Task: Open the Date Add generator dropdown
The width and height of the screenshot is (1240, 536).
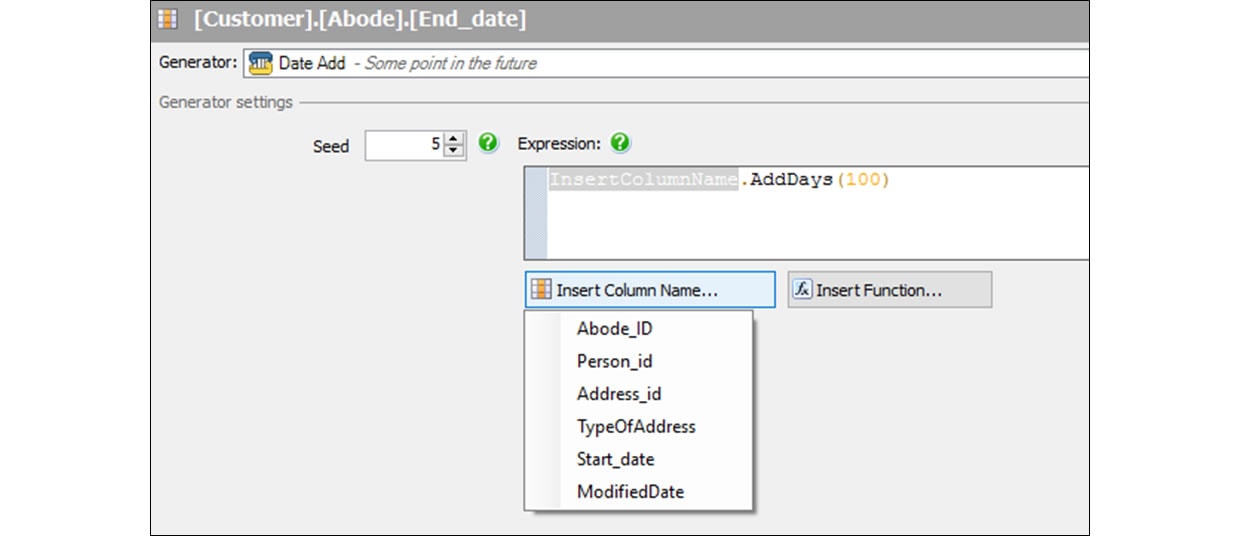Action: [x=666, y=63]
